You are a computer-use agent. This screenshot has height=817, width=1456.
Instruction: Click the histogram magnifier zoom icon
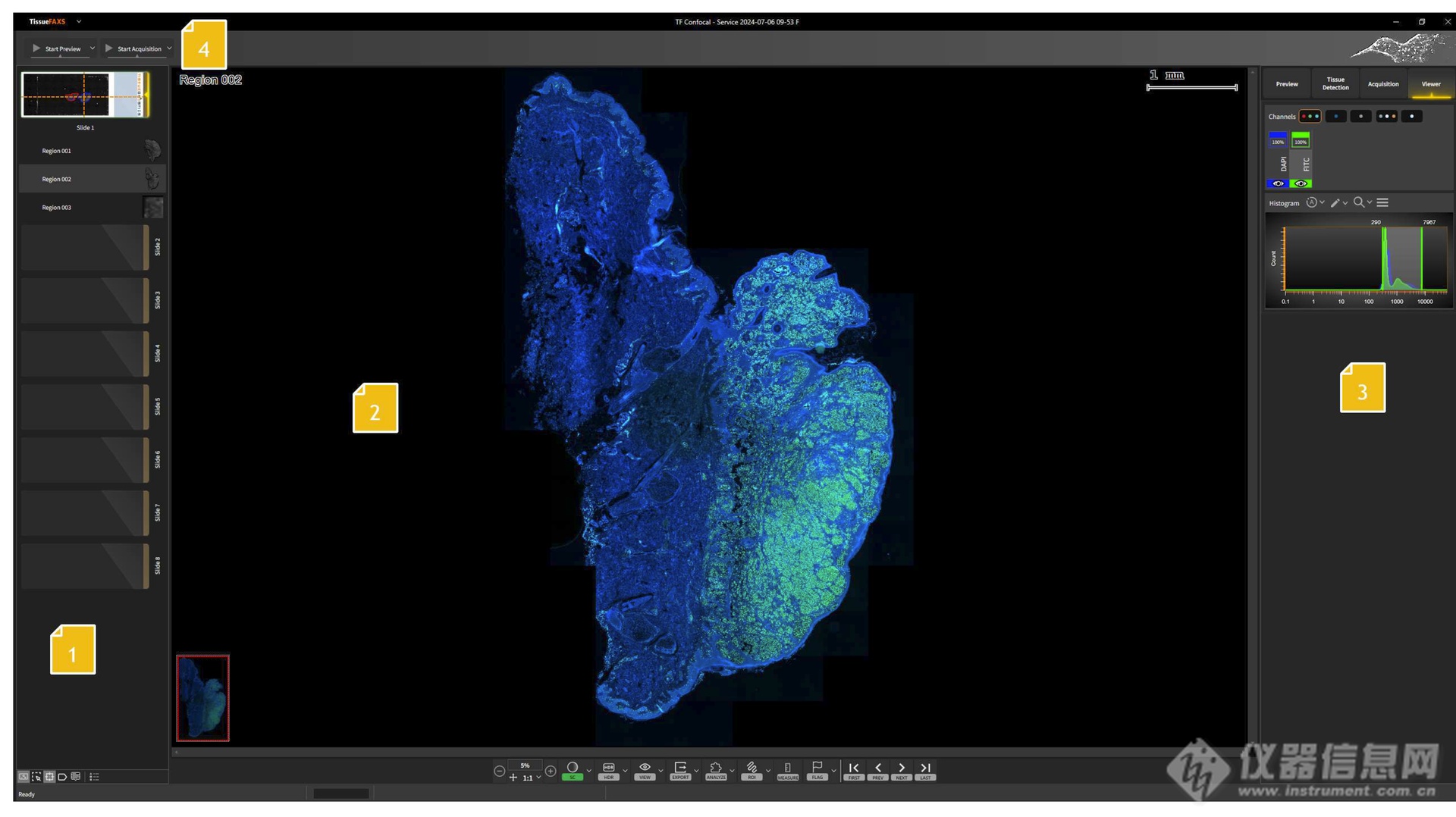(1358, 202)
